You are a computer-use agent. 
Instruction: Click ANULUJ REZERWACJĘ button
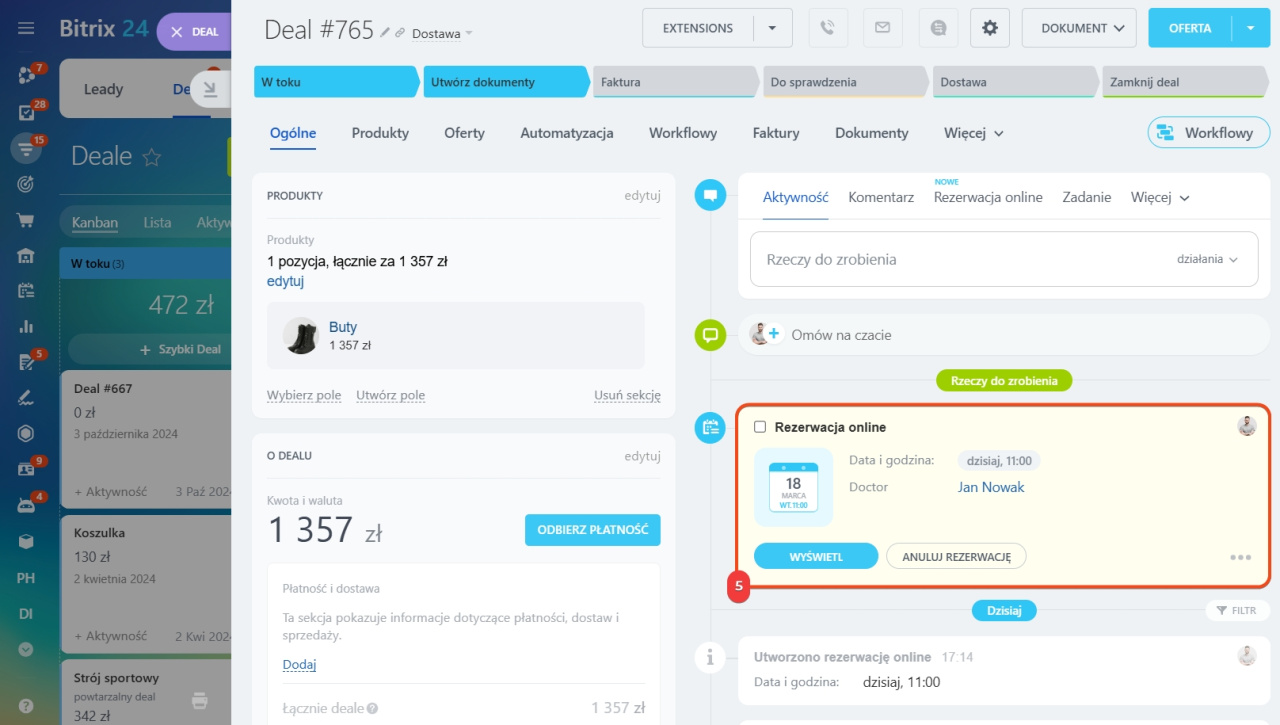[956, 556]
